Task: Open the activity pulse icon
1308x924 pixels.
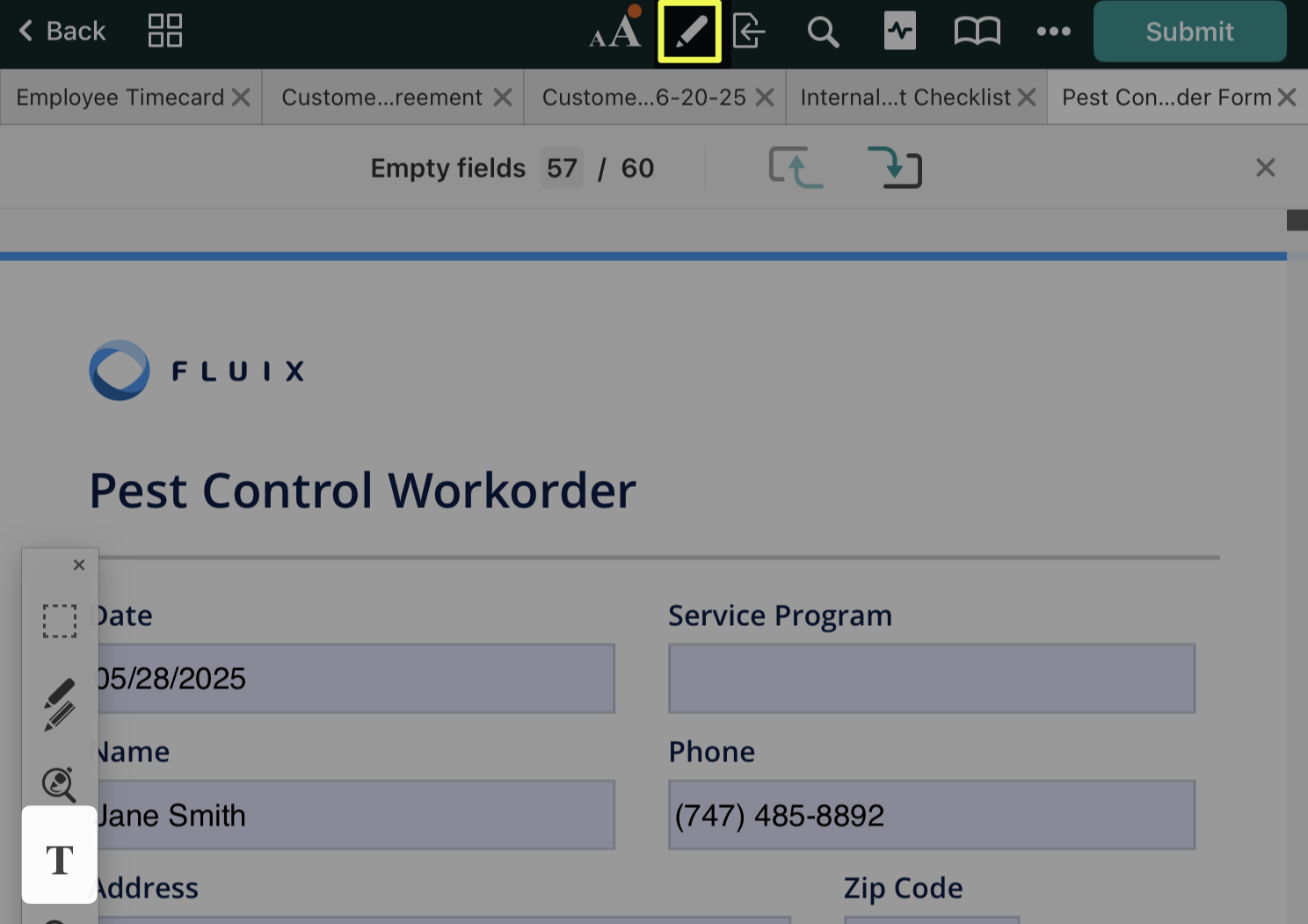Action: pos(899,32)
